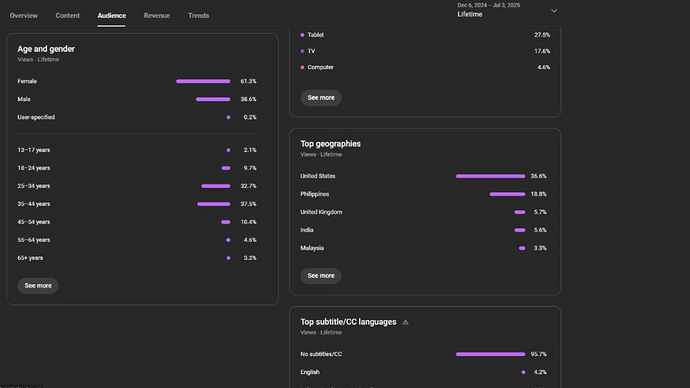The image size is (690, 388).
Task: Click See more under Top geographies
Action: click(x=321, y=275)
